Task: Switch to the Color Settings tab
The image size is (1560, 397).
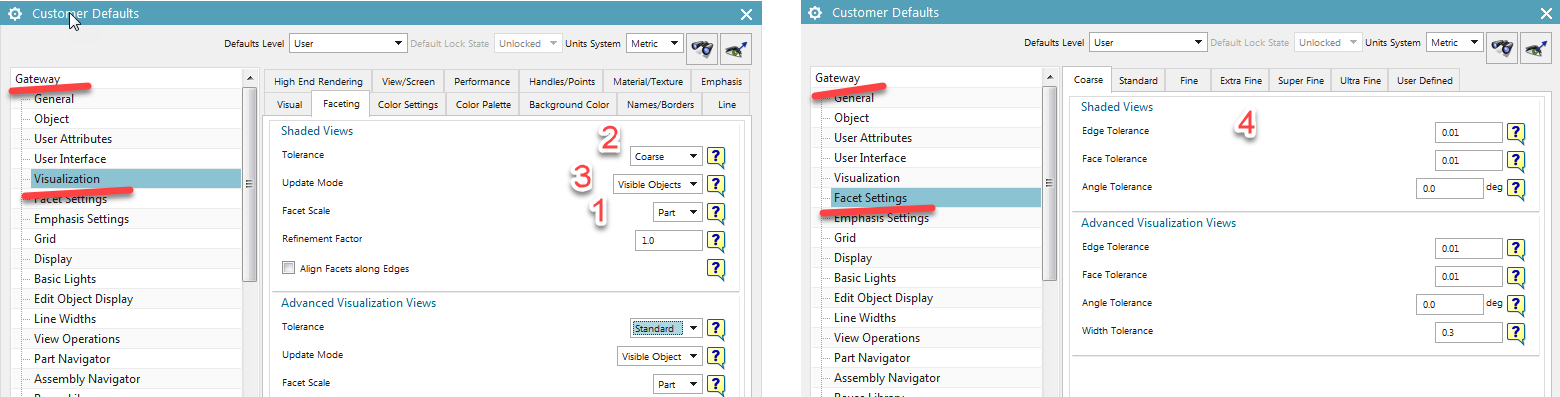Action: (408, 104)
